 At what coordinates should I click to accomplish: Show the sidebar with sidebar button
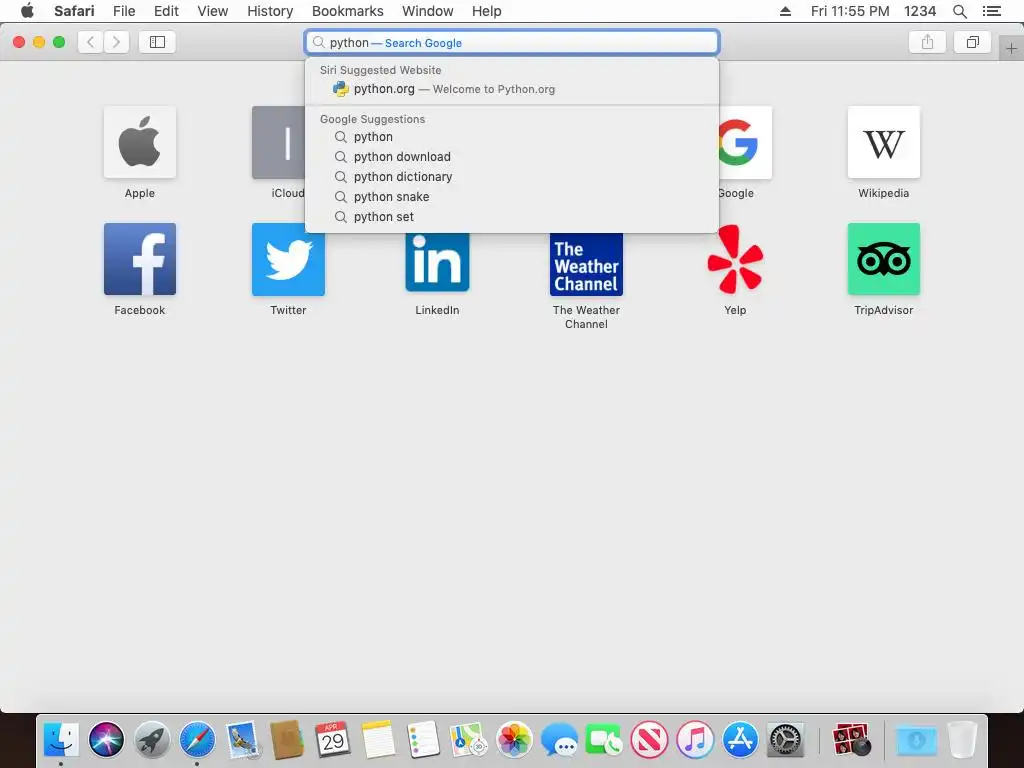coord(157,42)
